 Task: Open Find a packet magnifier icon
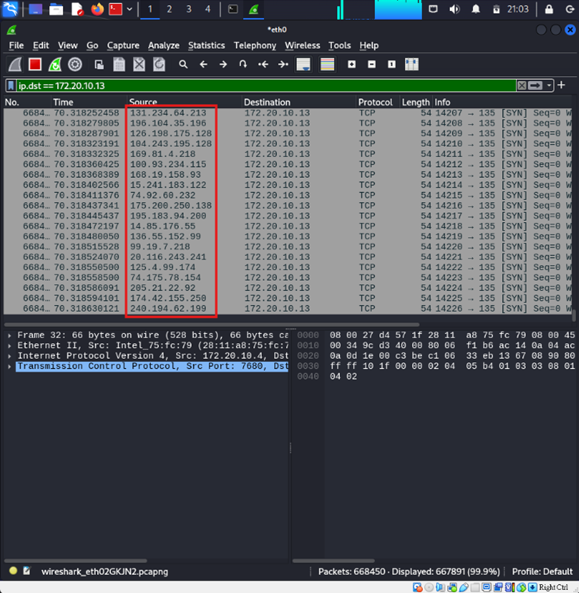coord(183,65)
